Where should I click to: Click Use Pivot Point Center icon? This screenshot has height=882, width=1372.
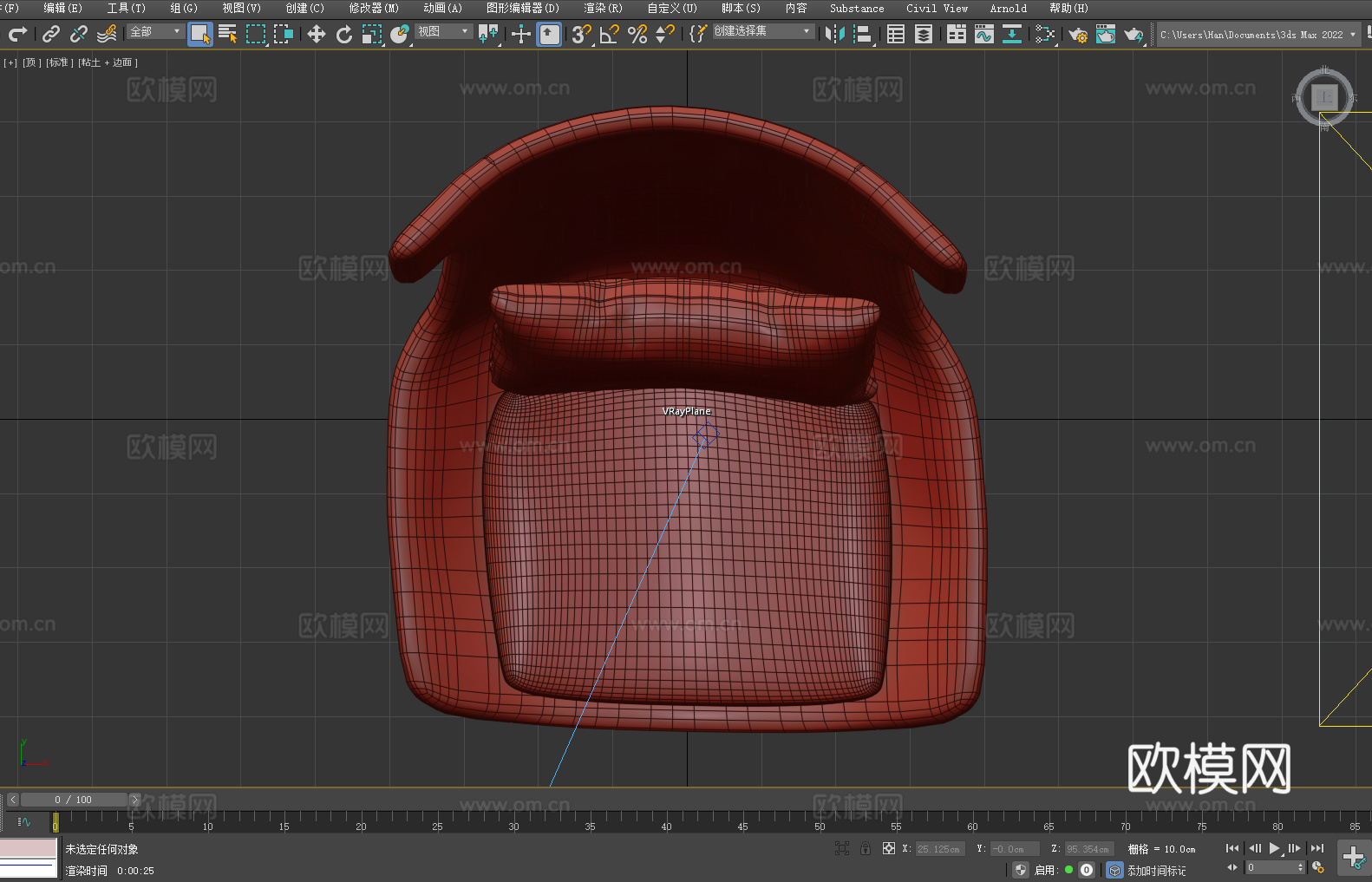tap(488, 34)
